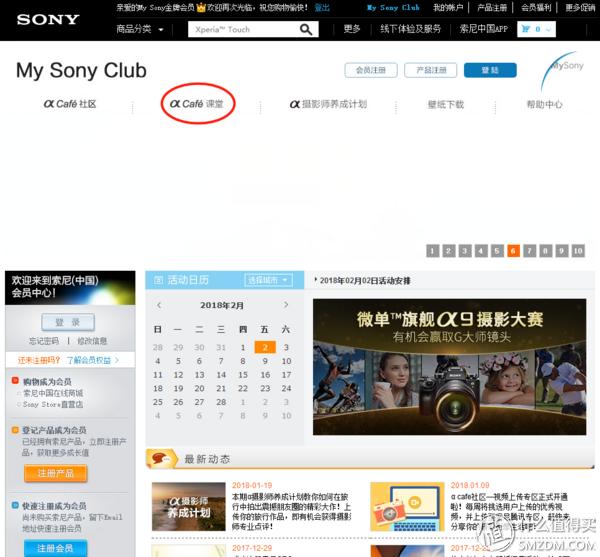This screenshot has height=557, width=600.
Task: Open My Sony Club top link
Action: 393,7
